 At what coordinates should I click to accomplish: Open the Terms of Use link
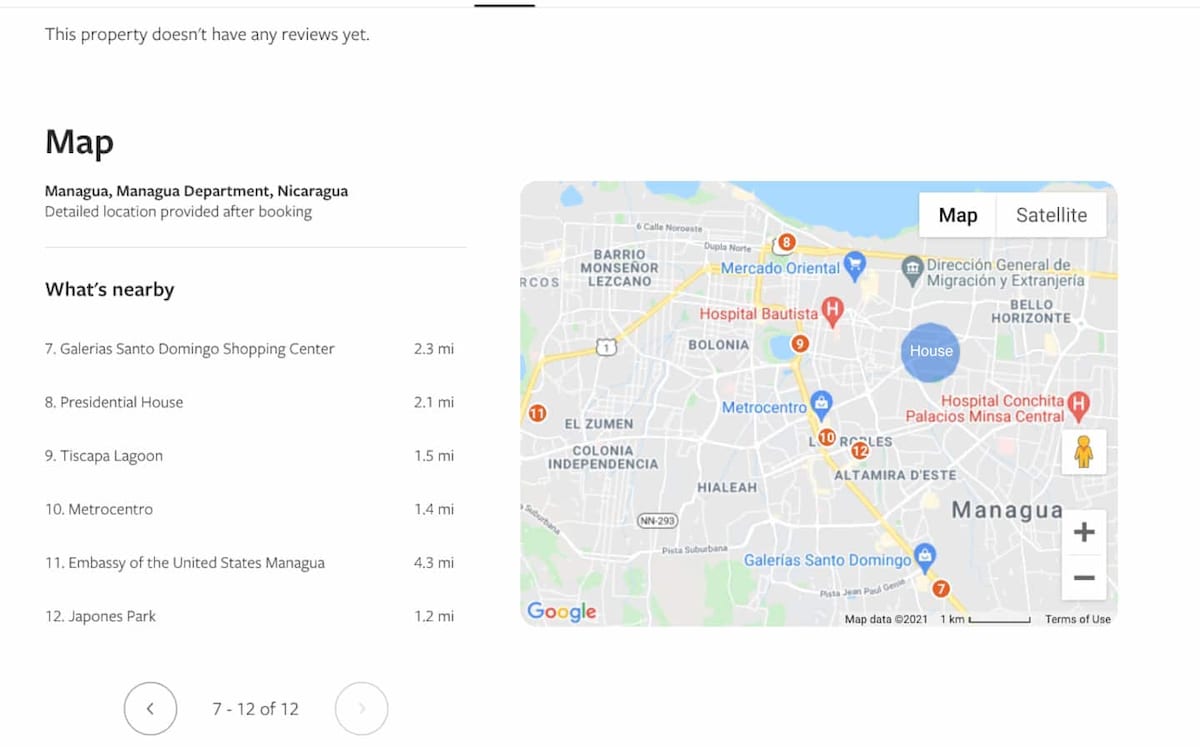1078,620
